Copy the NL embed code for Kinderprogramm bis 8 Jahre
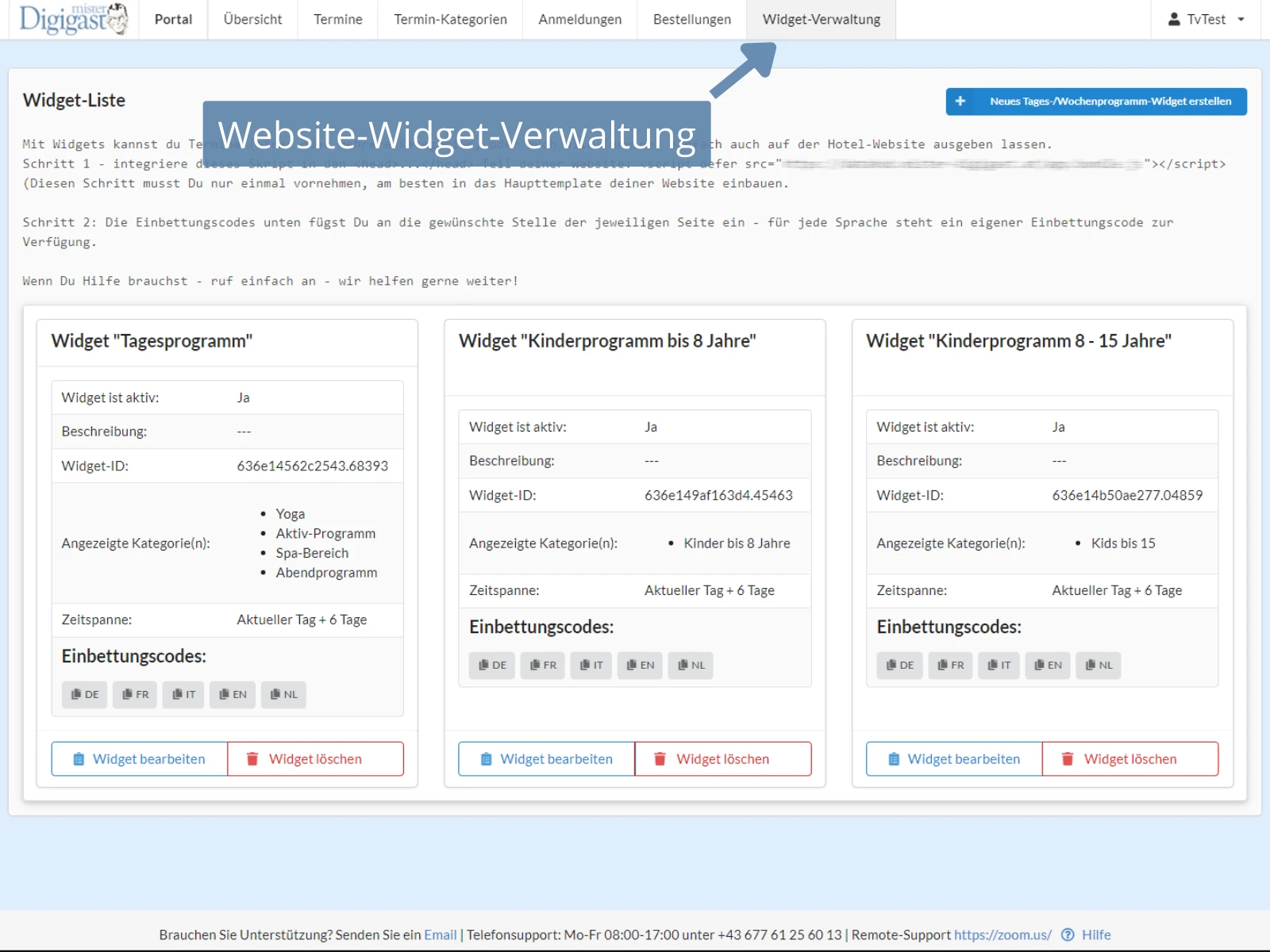This screenshot has width=1270, height=952. (x=690, y=666)
